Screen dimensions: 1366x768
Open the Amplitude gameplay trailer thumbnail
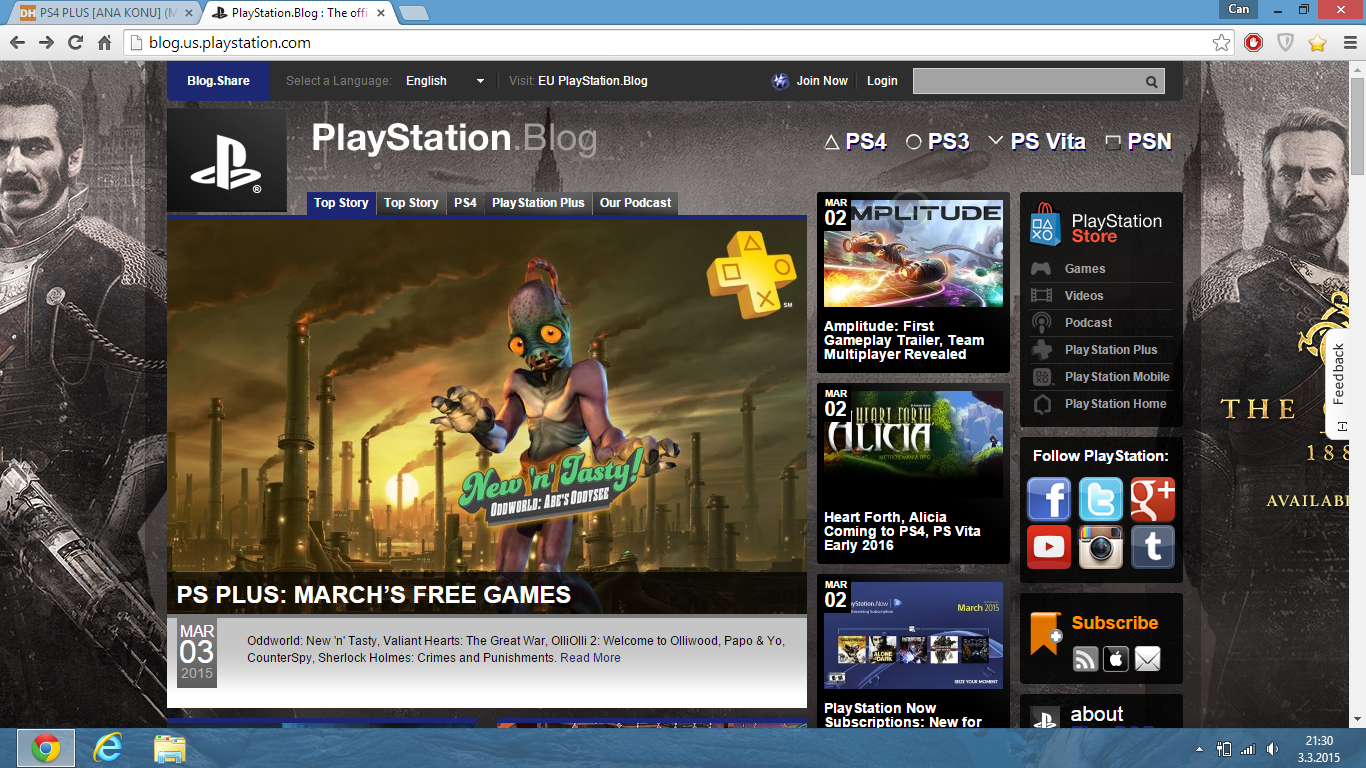[913, 253]
